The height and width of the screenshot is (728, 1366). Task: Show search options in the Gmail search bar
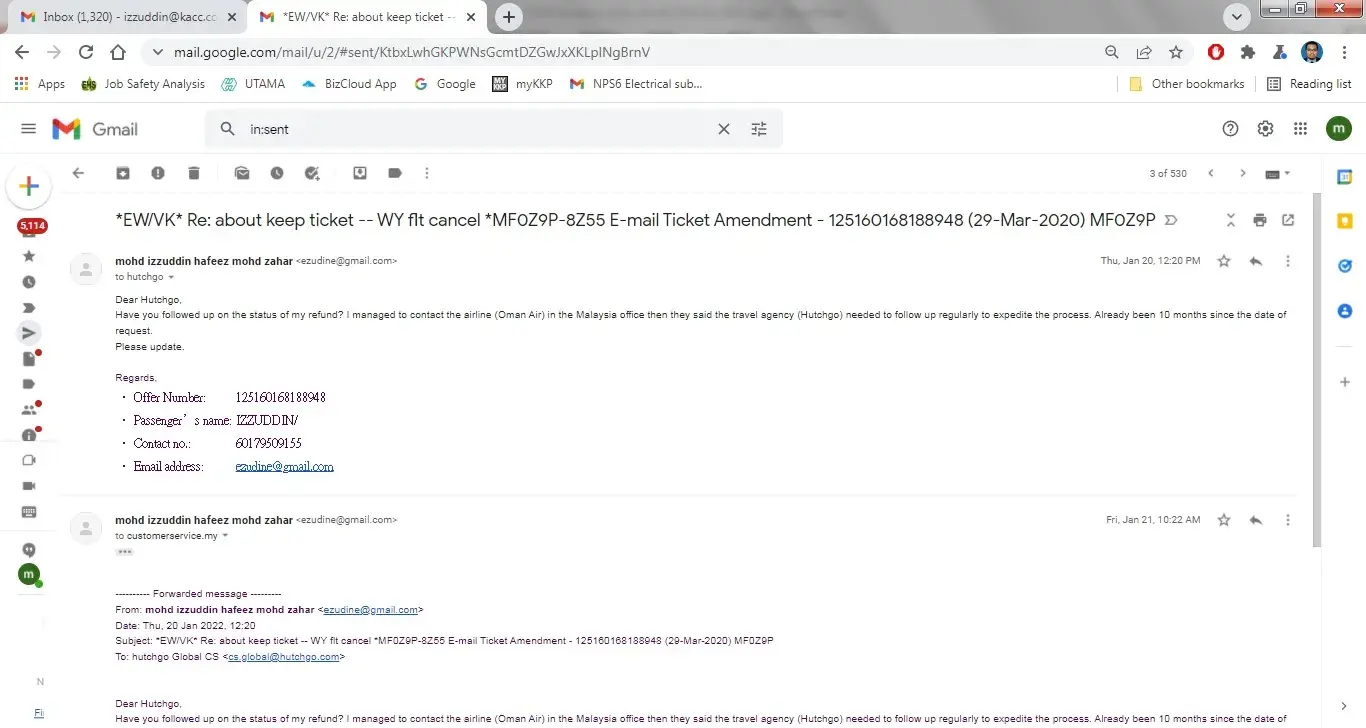(759, 129)
